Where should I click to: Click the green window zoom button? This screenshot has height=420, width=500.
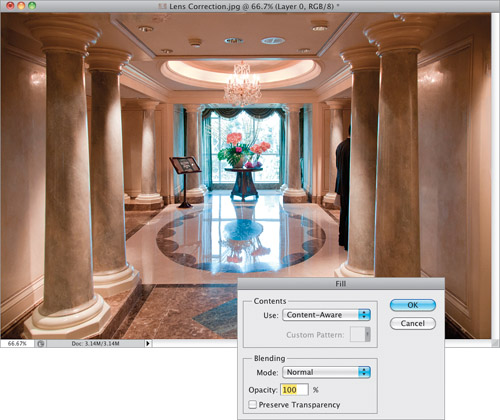coord(32,6)
